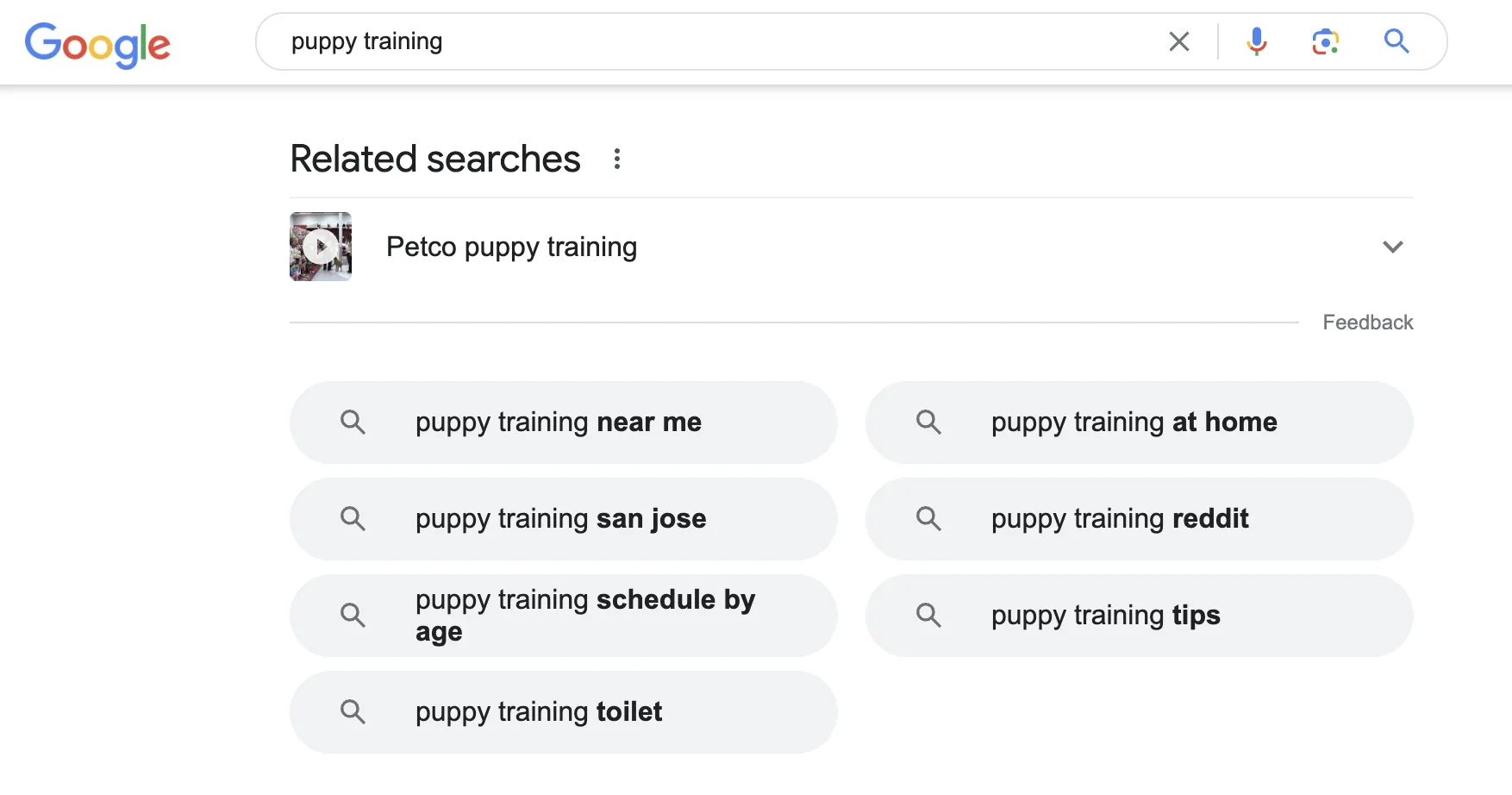The height and width of the screenshot is (795, 1512).
Task: Click the Google logo
Action: [97, 44]
